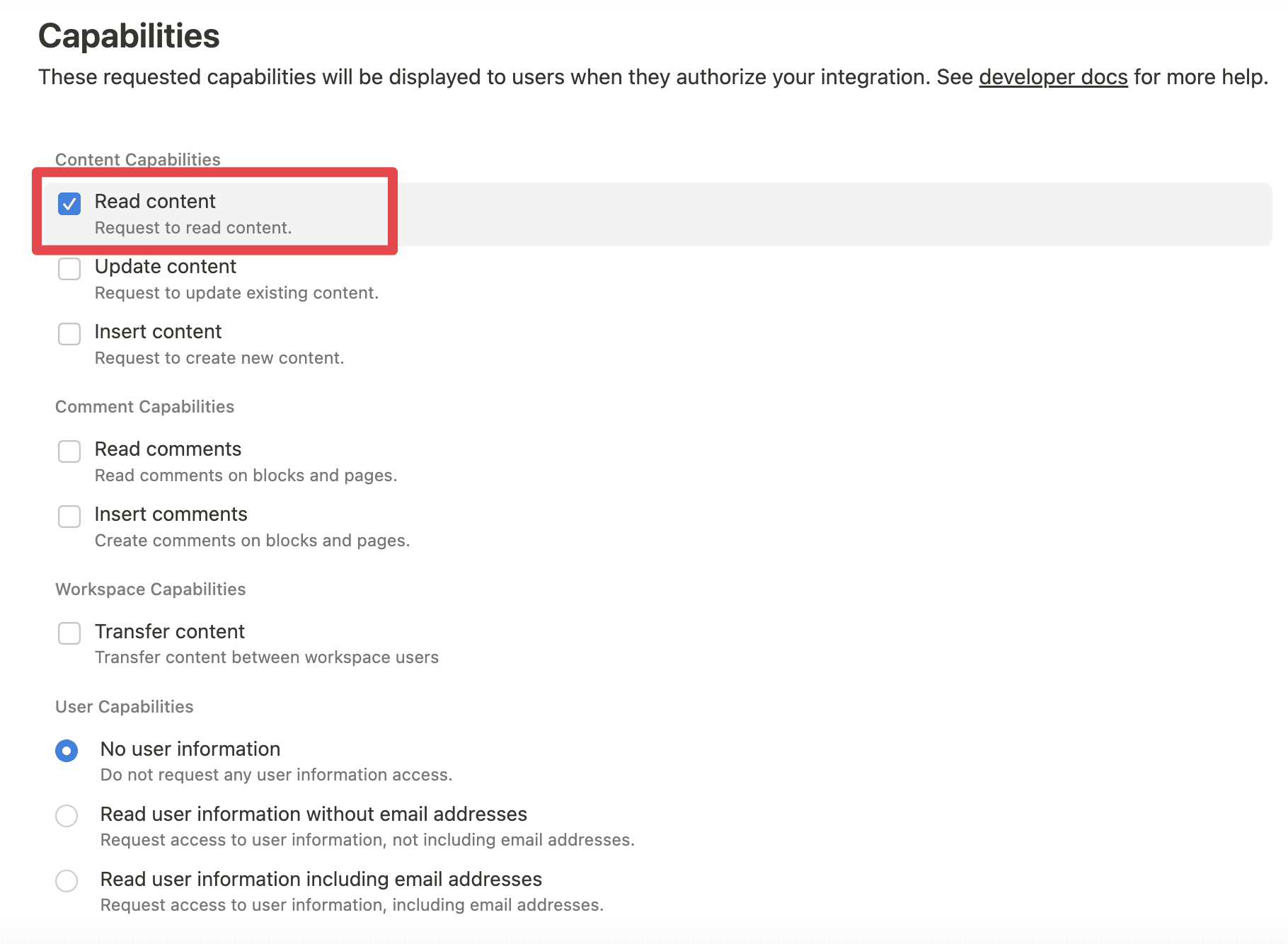The height and width of the screenshot is (944, 1288).
Task: Click the "Workspace Capabilities" heading
Action: 150,589
